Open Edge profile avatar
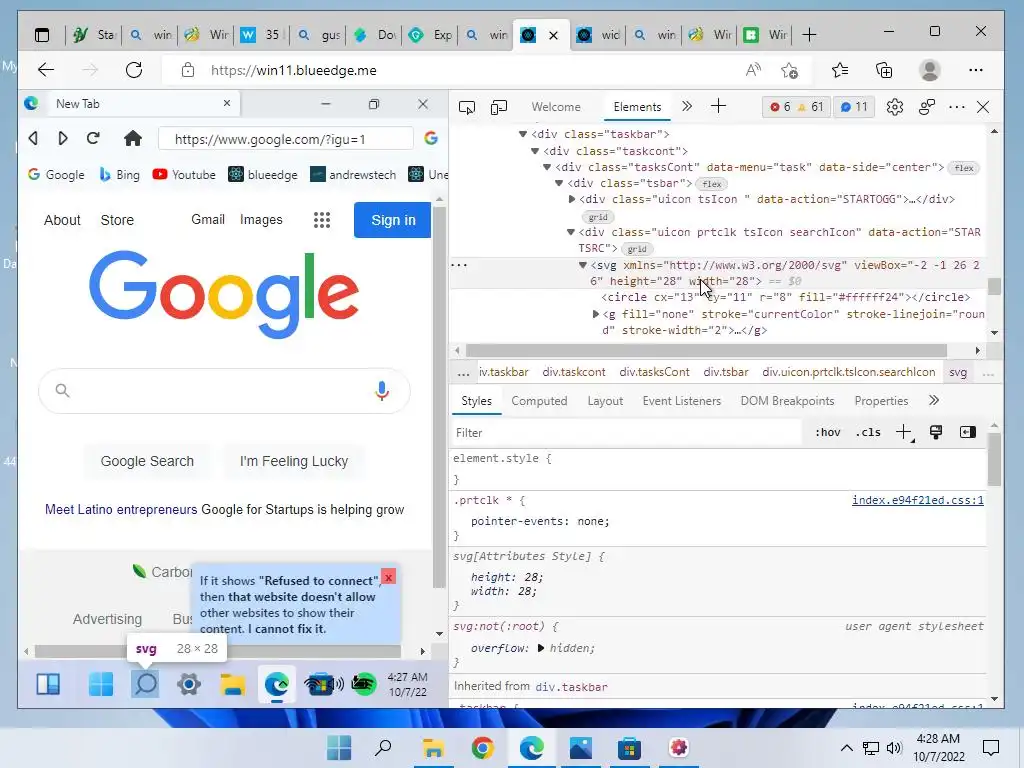The image size is (1024, 768). click(929, 70)
